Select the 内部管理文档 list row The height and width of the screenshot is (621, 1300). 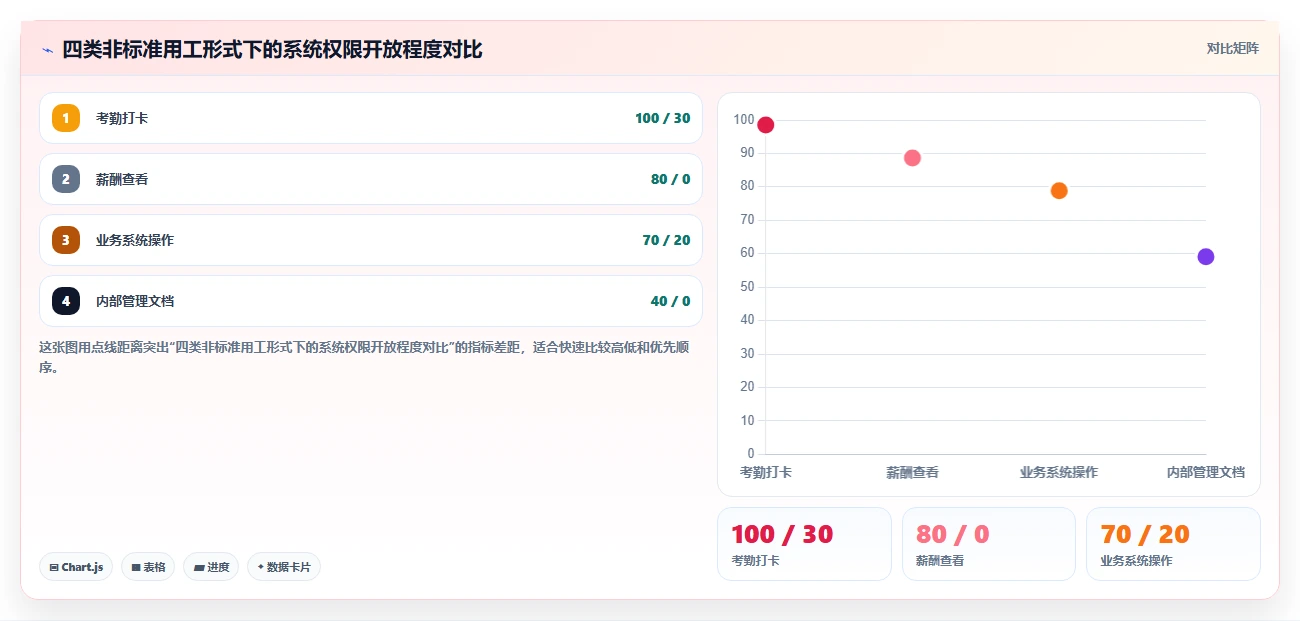pos(371,301)
